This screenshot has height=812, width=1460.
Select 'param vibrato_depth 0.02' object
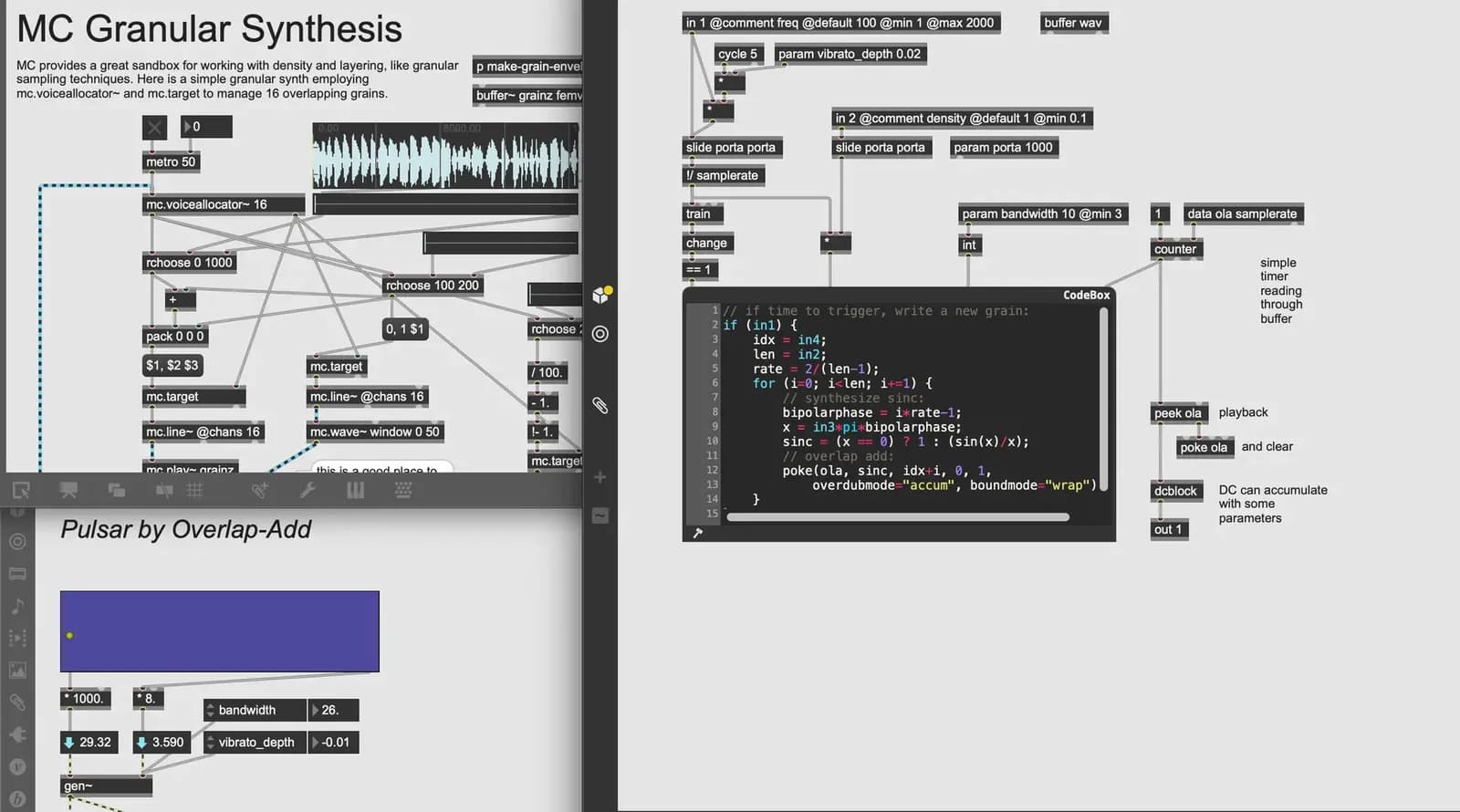click(x=850, y=54)
